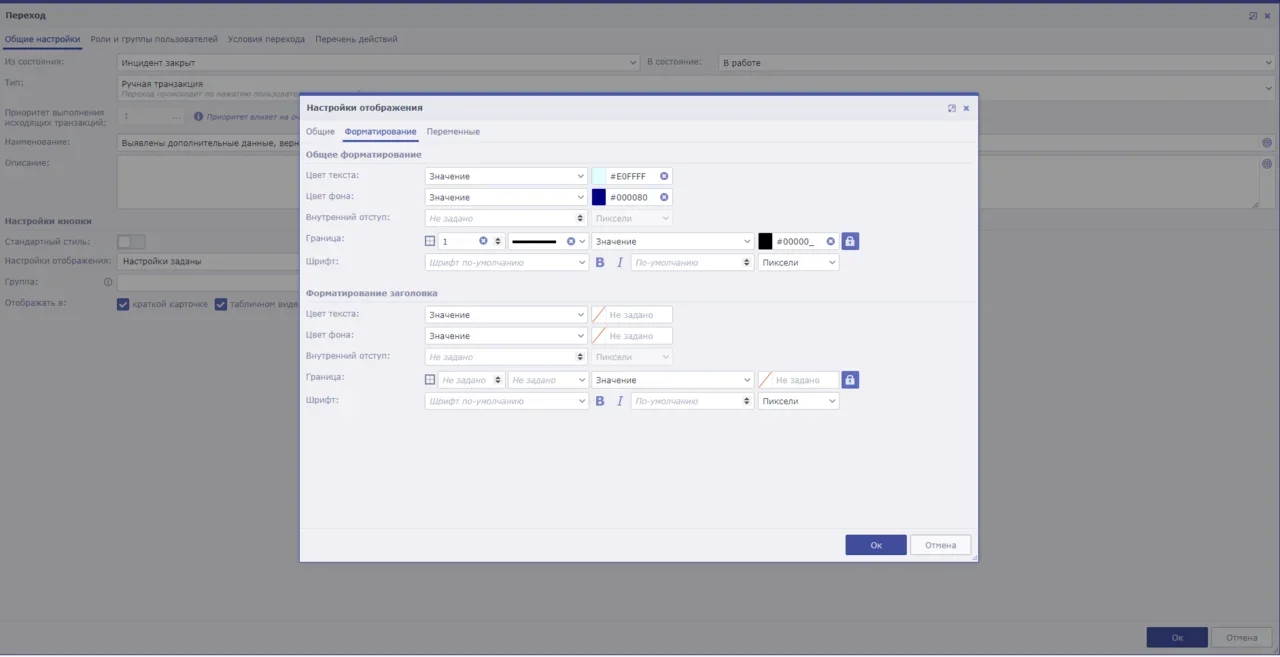The image size is (1280, 657).
Task: Uncheck the краткой карточке checkbox
Action: pyautogui.click(x=124, y=305)
